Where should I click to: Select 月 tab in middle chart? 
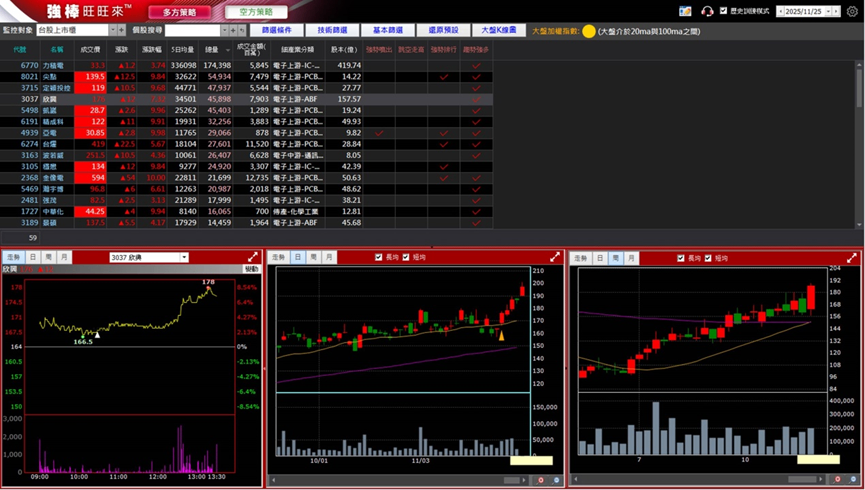pos(329,258)
